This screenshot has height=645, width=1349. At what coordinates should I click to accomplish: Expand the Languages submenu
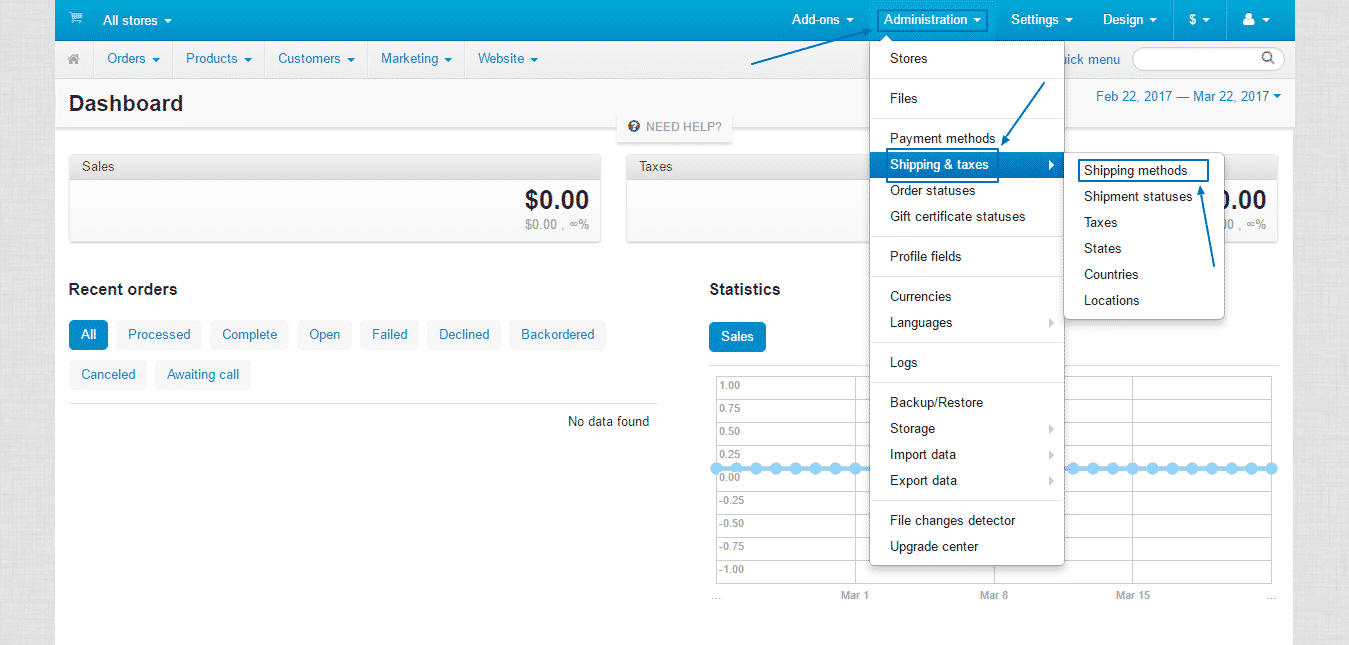920,322
